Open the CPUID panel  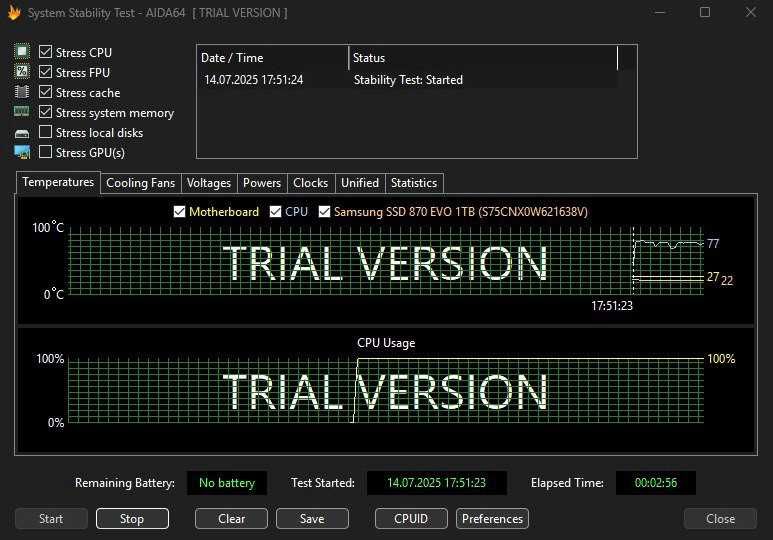(x=411, y=519)
